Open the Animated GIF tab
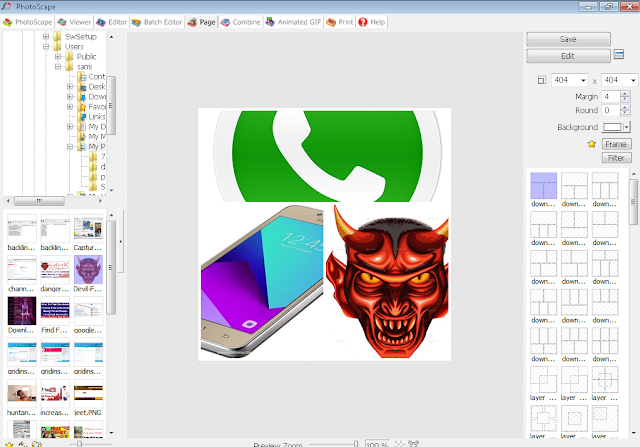The height and width of the screenshot is (447, 640). 293,22
